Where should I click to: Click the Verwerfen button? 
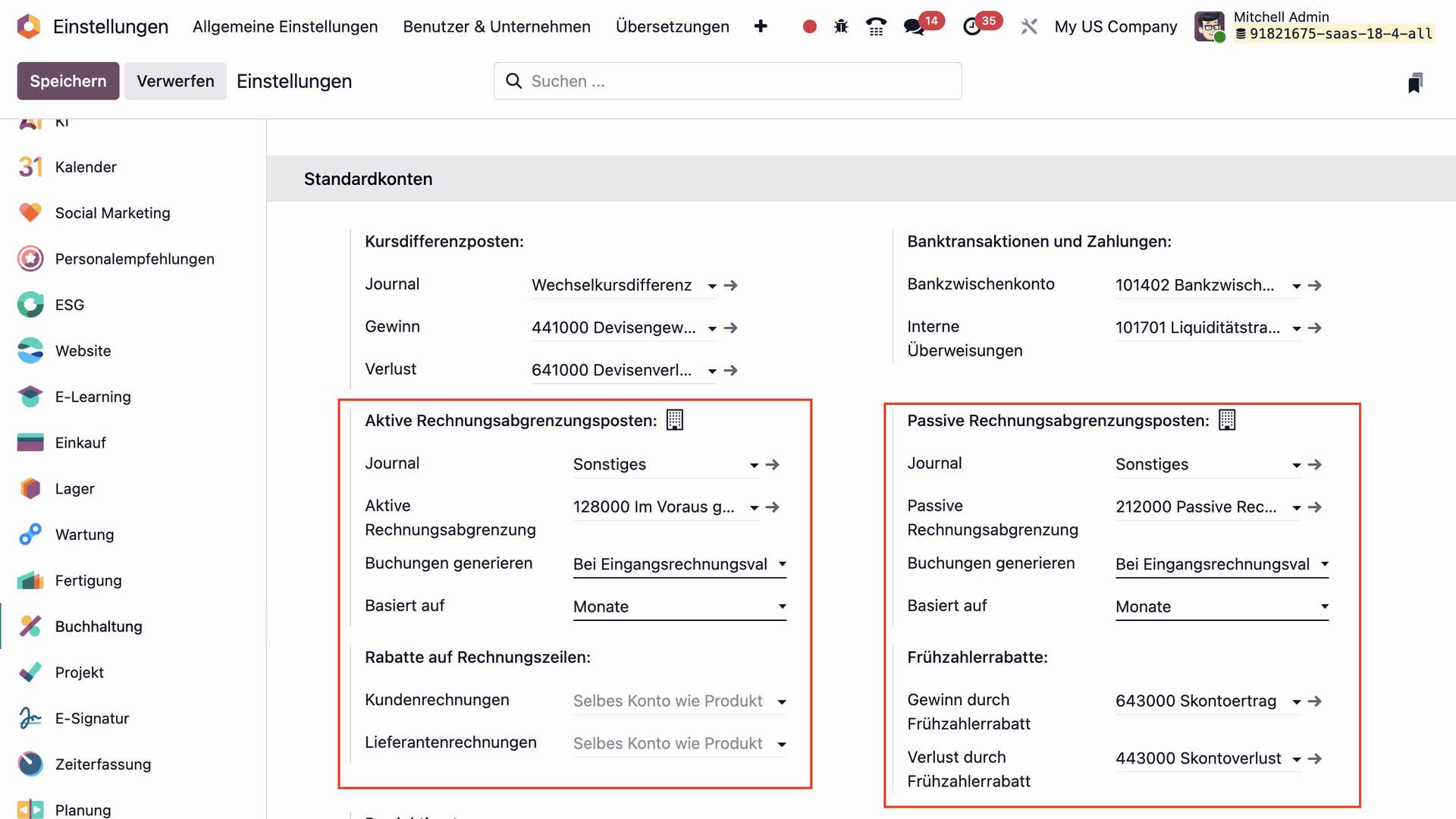click(175, 81)
